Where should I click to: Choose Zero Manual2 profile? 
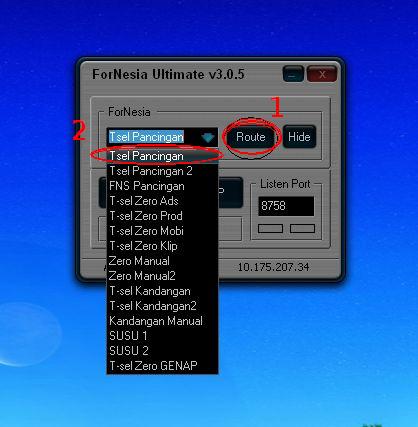pyautogui.click(x=162, y=276)
